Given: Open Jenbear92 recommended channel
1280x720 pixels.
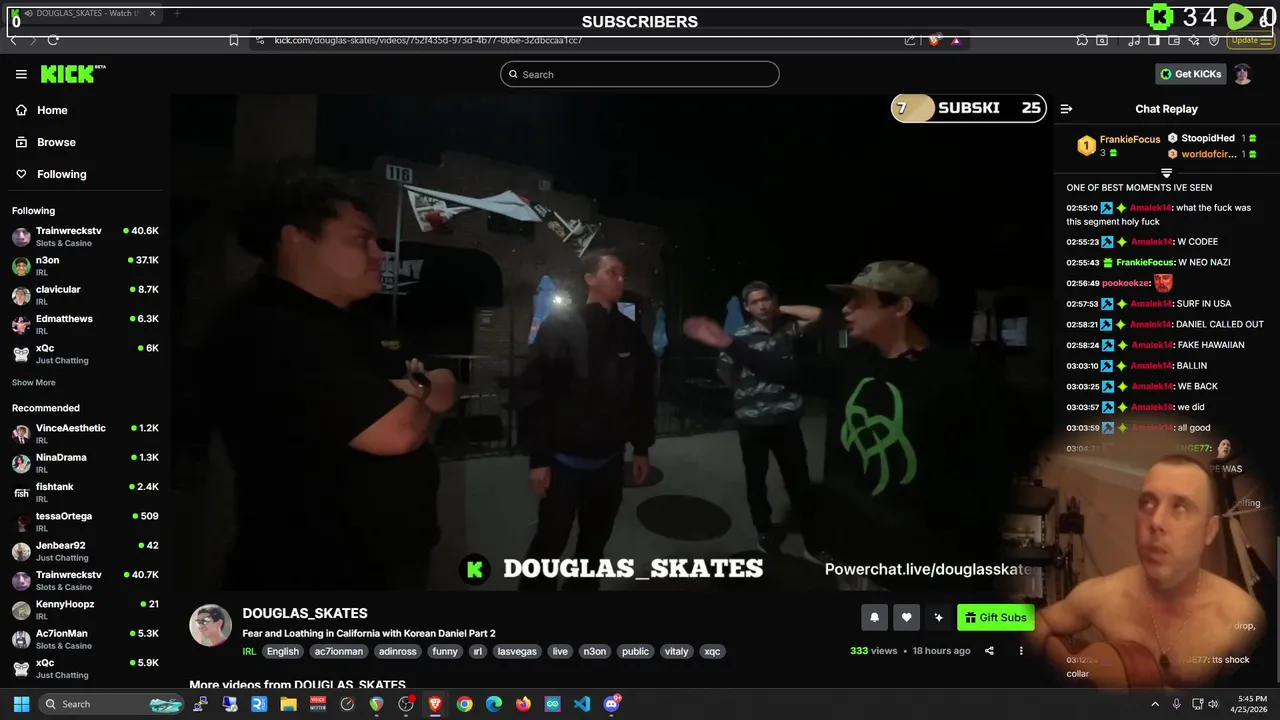Looking at the screenshot, I should [x=85, y=551].
